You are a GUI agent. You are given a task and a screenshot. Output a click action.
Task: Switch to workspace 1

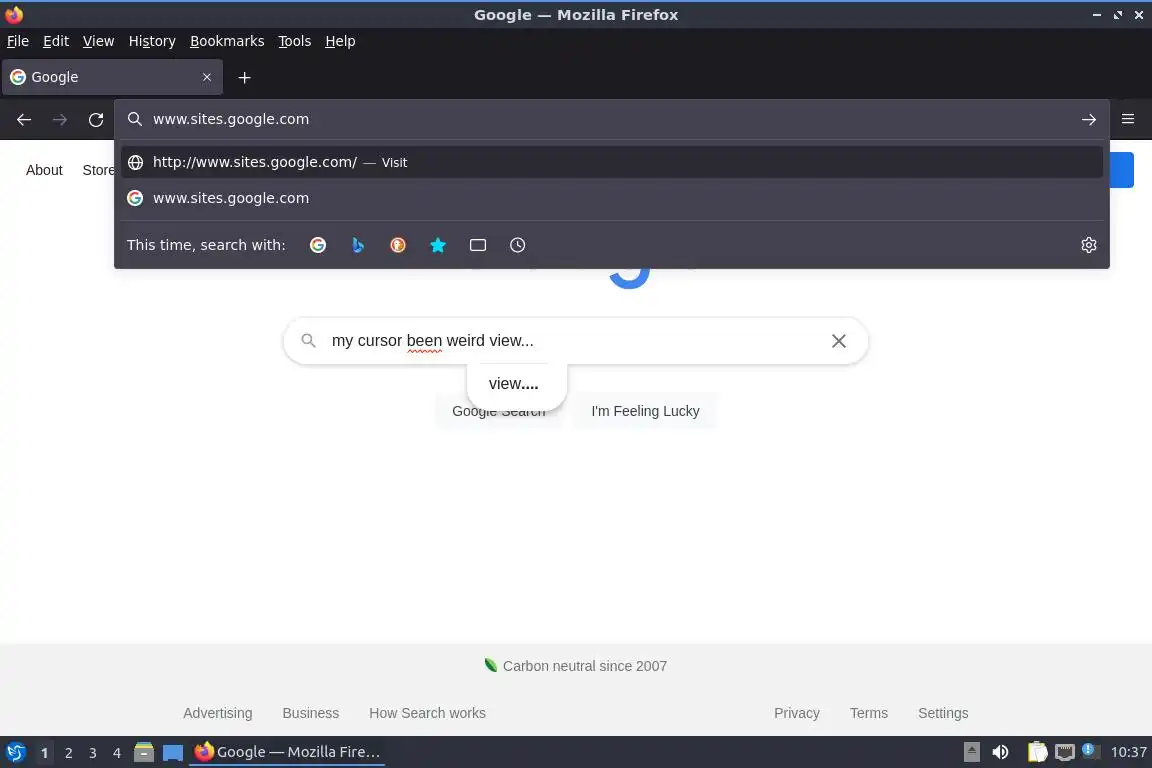44,753
